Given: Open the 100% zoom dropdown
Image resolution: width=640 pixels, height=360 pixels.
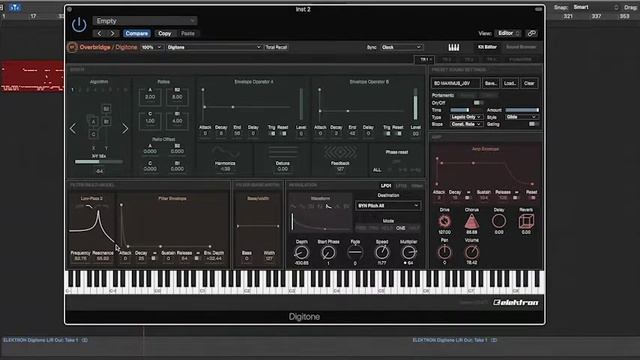Looking at the screenshot, I should 151,47.
